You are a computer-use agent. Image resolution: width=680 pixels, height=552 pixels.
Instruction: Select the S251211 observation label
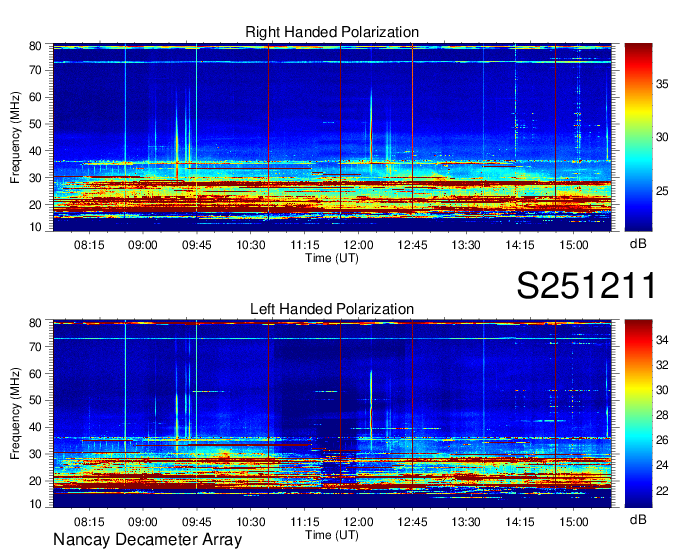(x=587, y=286)
